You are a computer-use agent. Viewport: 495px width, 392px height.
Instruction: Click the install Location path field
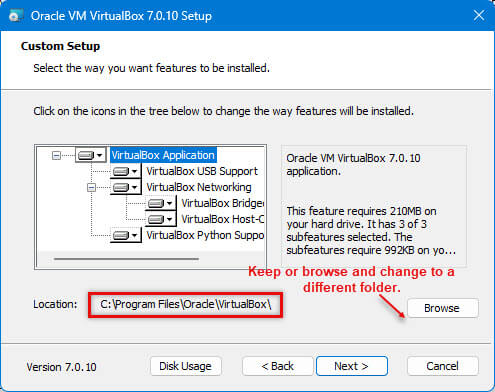coord(186,305)
